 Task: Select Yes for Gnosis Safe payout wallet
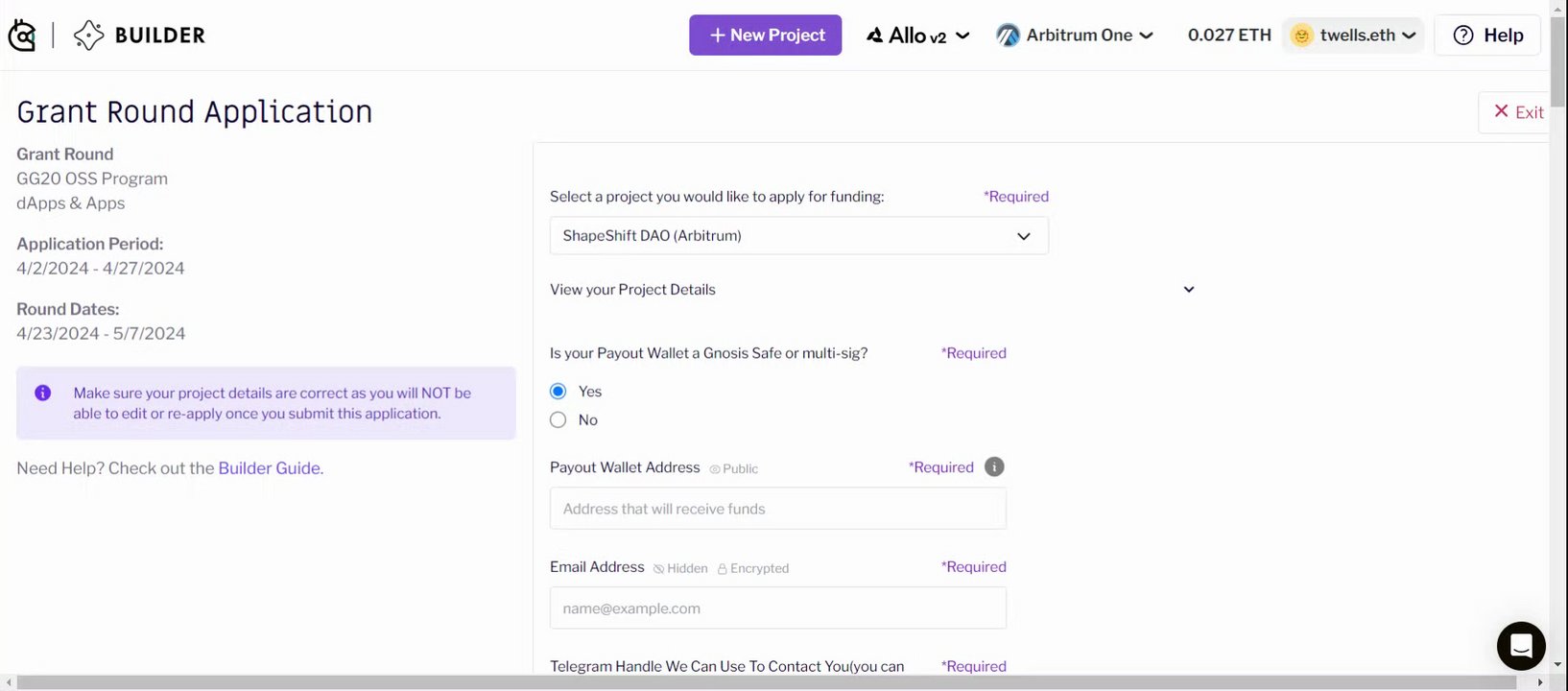(558, 392)
